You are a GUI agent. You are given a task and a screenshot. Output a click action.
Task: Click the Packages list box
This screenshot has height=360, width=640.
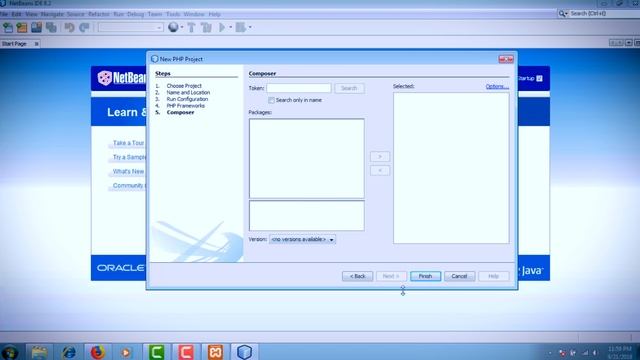(307, 158)
